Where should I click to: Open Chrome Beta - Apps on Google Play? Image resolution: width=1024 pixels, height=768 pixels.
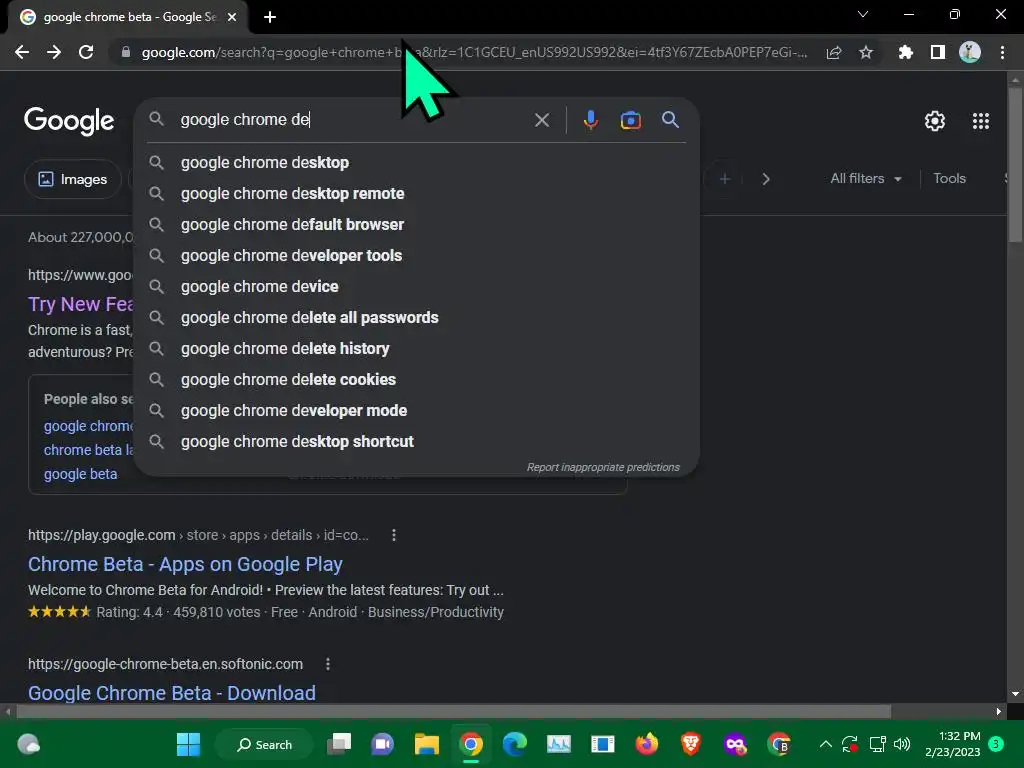coord(185,564)
